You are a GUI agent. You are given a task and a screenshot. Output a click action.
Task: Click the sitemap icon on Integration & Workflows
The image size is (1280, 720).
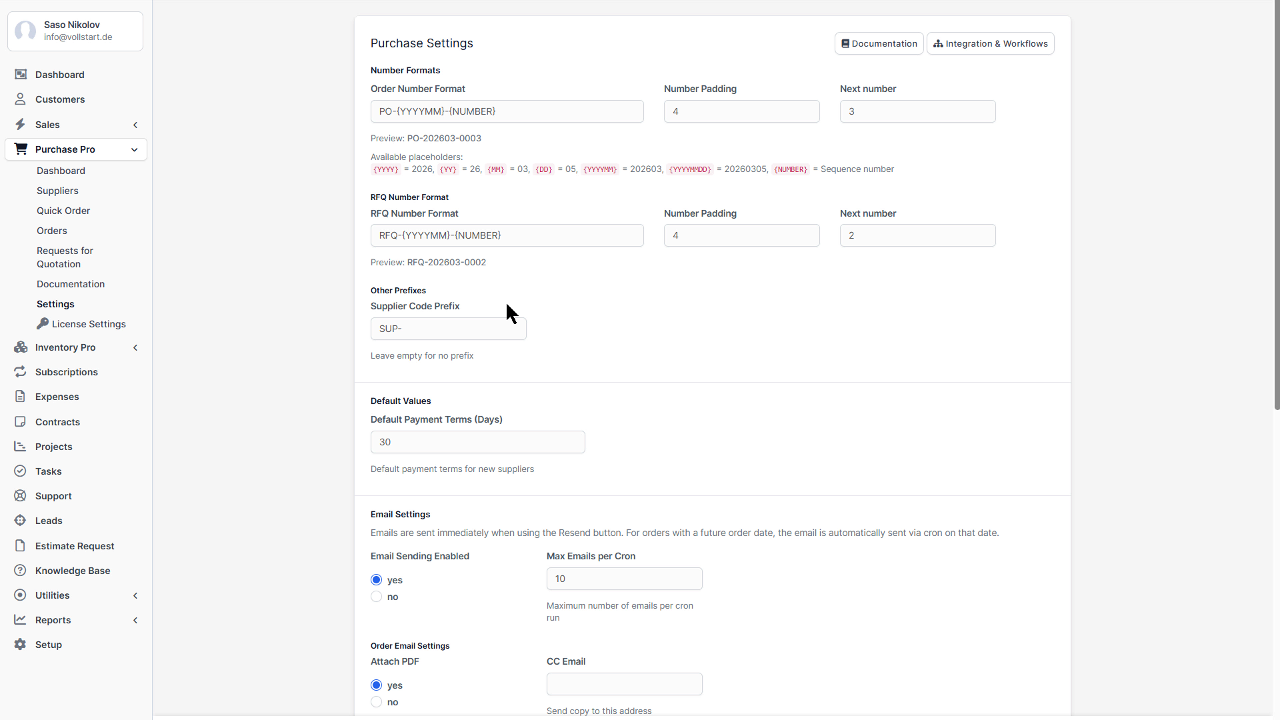click(x=938, y=44)
